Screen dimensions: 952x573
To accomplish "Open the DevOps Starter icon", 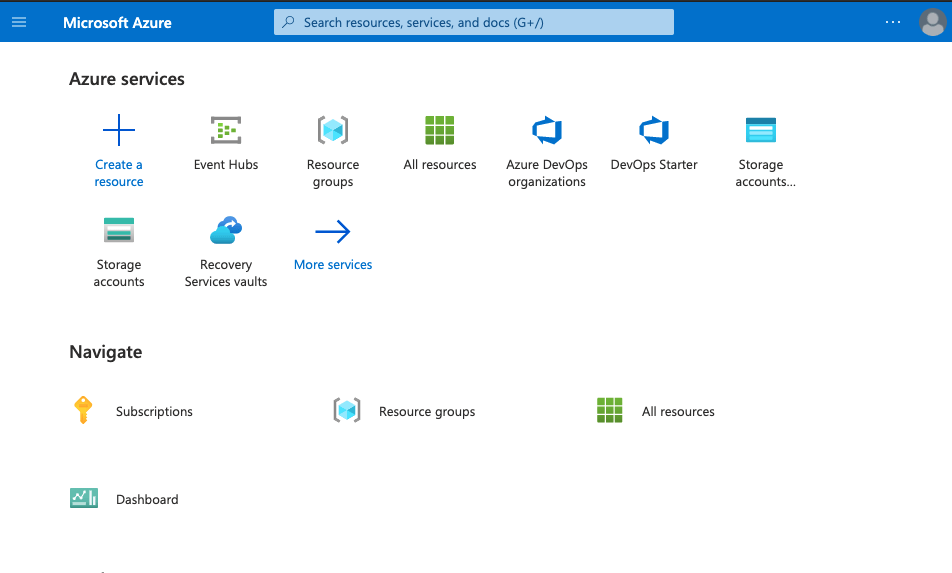I will click(654, 130).
